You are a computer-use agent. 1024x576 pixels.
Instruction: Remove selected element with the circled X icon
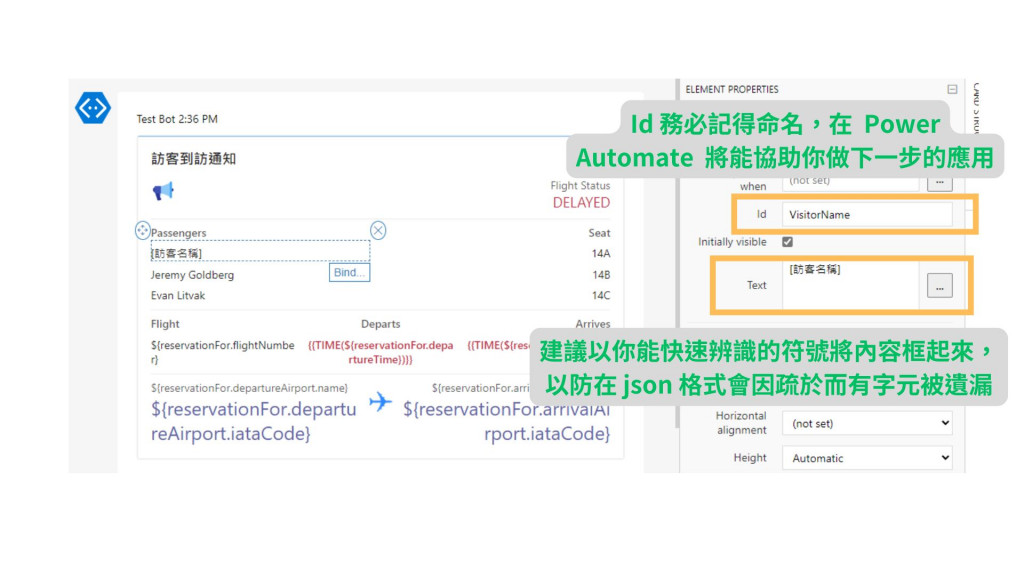pyautogui.click(x=378, y=231)
